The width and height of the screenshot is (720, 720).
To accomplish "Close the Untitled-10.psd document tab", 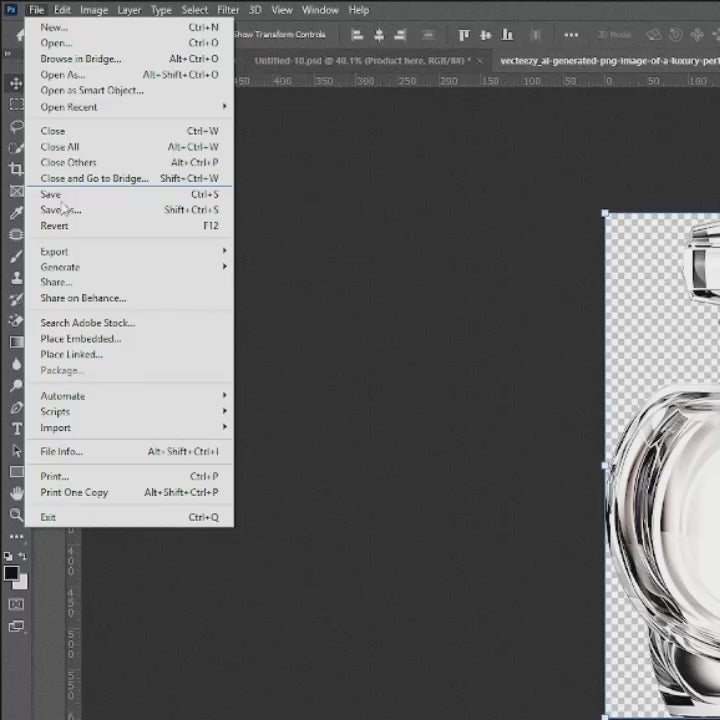I will point(480,60).
